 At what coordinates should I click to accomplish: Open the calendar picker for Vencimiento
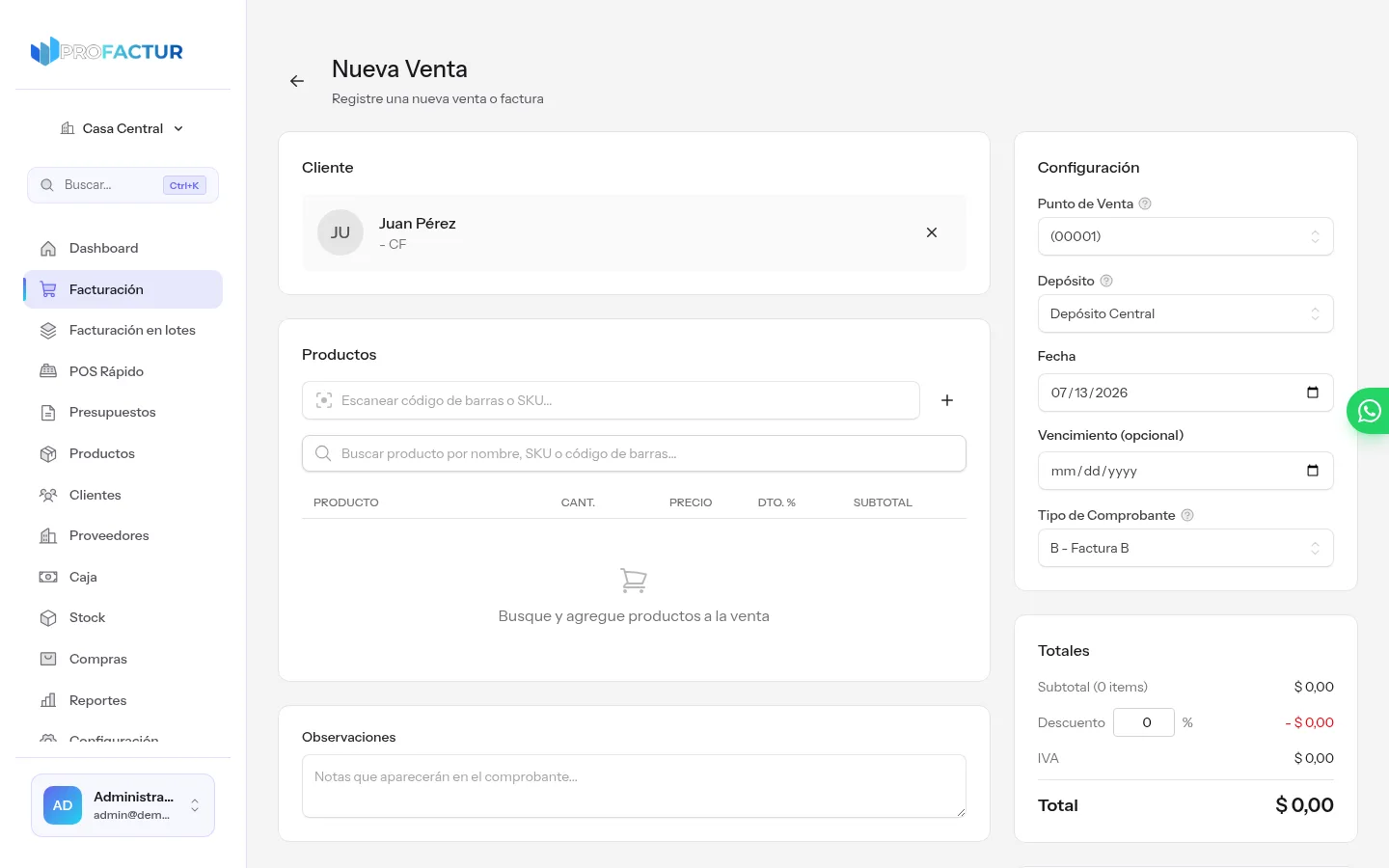point(1313,471)
